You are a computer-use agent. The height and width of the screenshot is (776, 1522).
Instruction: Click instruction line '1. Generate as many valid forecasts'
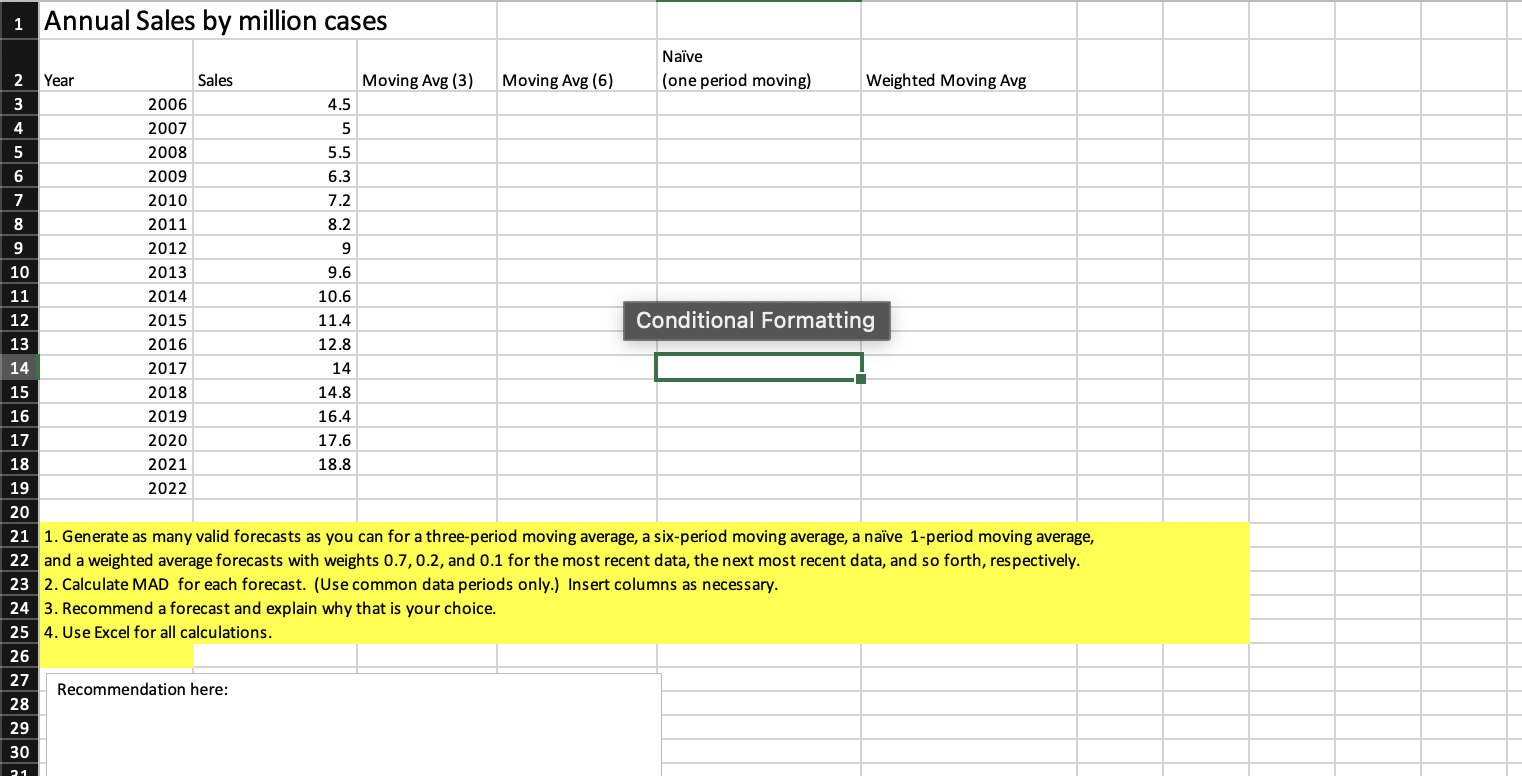pos(569,536)
